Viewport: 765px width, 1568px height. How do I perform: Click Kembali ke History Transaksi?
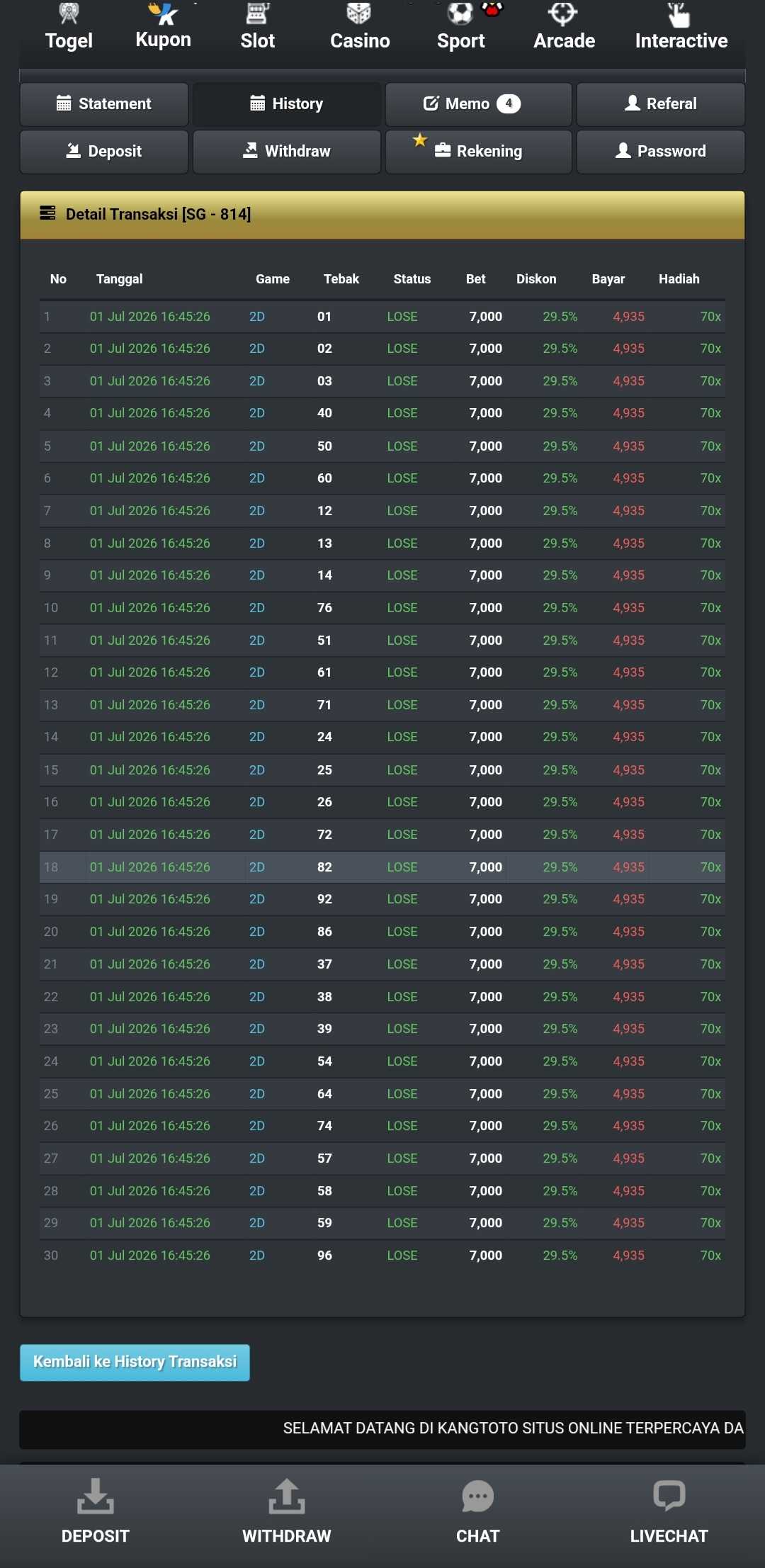(x=135, y=1362)
